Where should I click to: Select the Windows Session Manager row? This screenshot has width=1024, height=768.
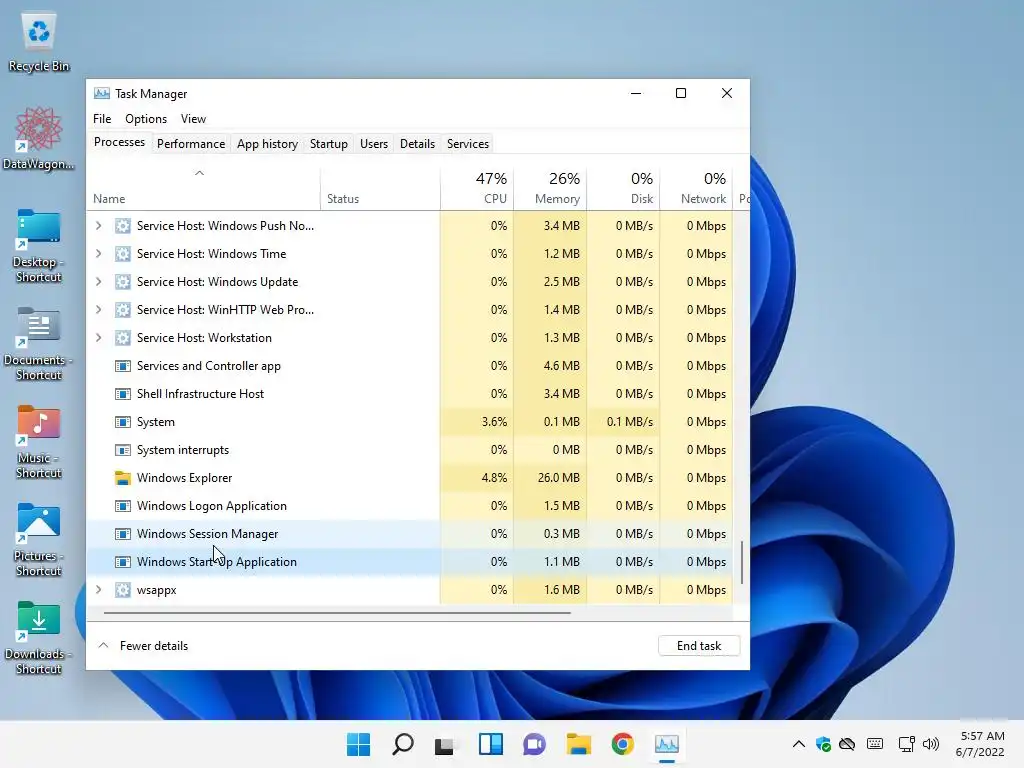[409, 534]
